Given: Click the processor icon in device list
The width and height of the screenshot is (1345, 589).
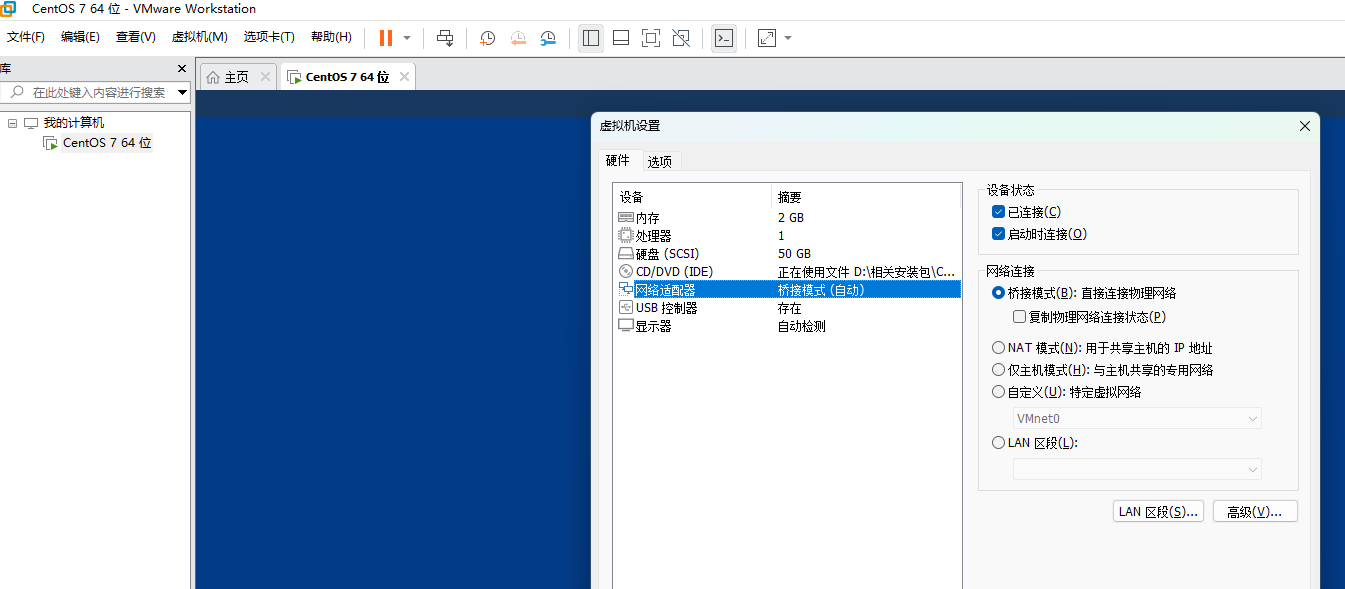Looking at the screenshot, I should (626, 236).
